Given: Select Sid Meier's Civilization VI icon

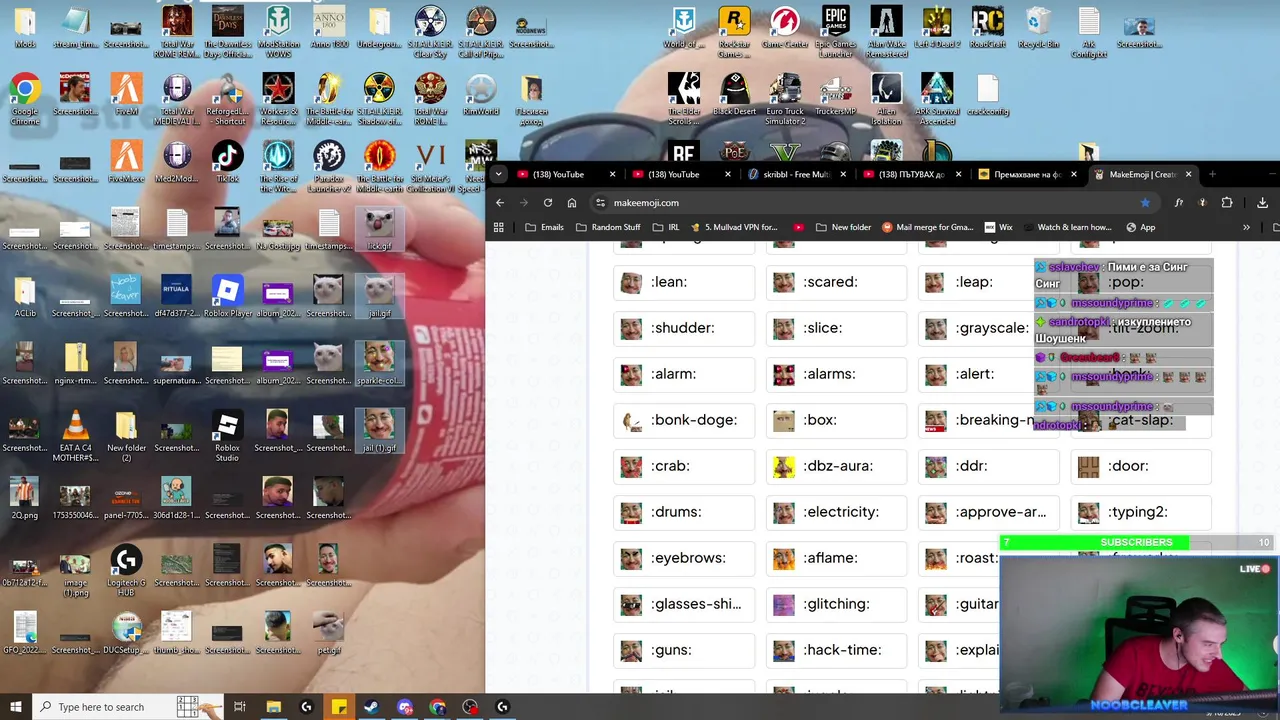Looking at the screenshot, I should [x=430, y=166].
